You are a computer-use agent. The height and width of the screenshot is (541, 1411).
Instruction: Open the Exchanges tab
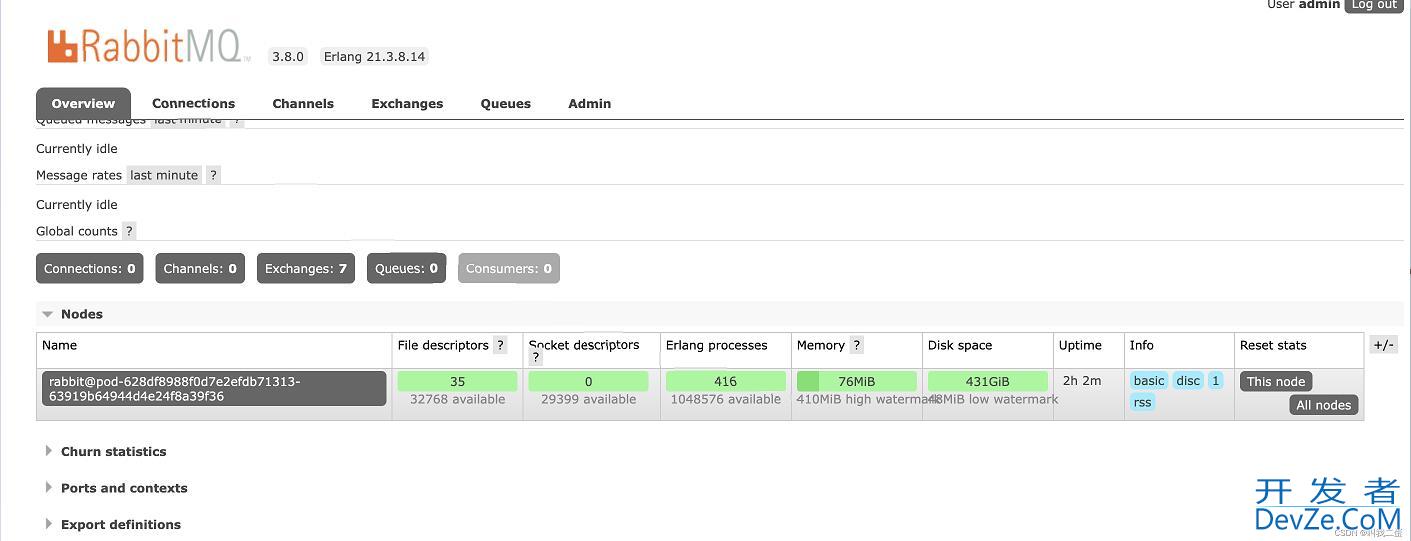407,103
